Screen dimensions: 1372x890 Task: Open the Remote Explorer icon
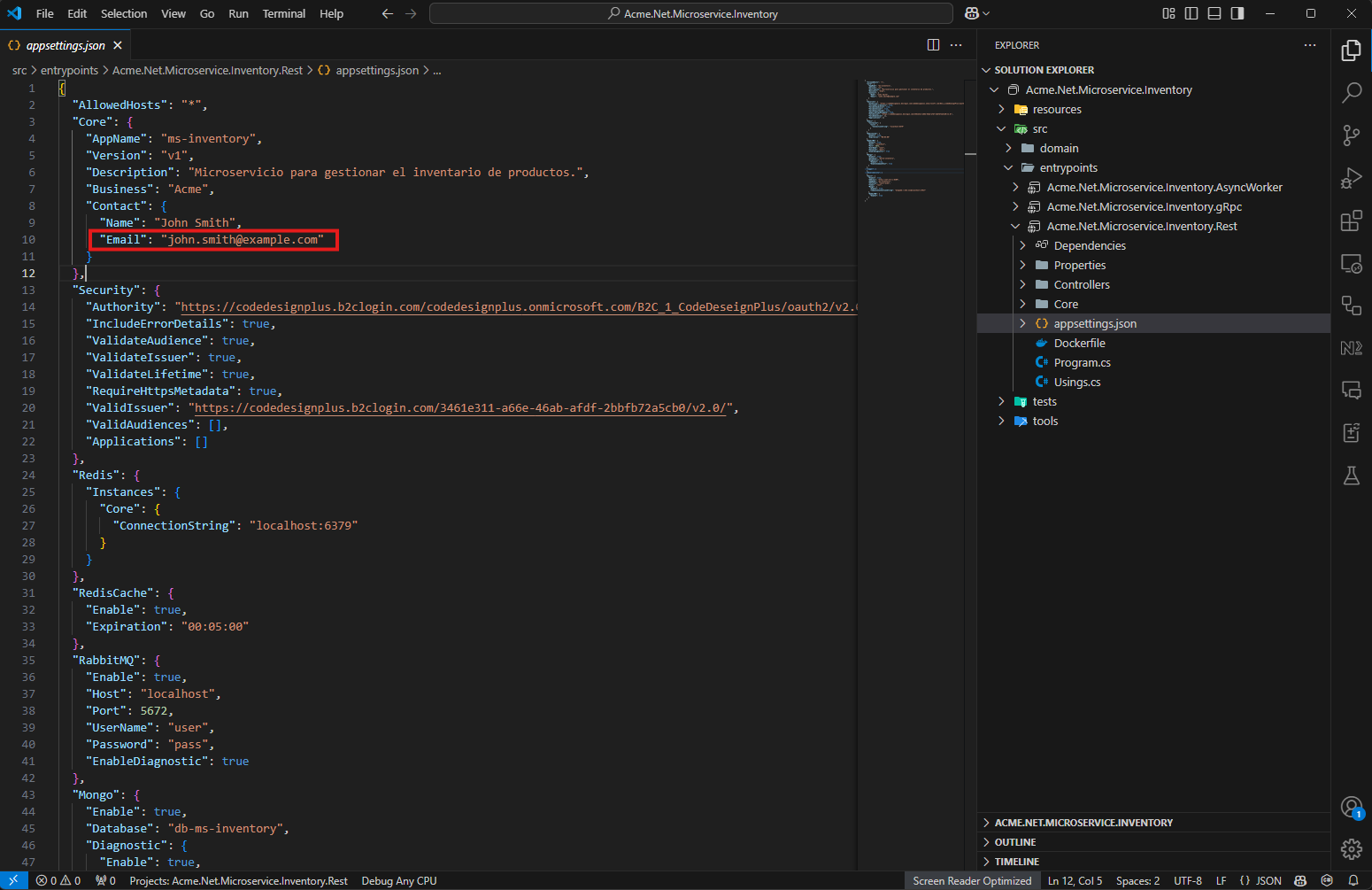1351,263
